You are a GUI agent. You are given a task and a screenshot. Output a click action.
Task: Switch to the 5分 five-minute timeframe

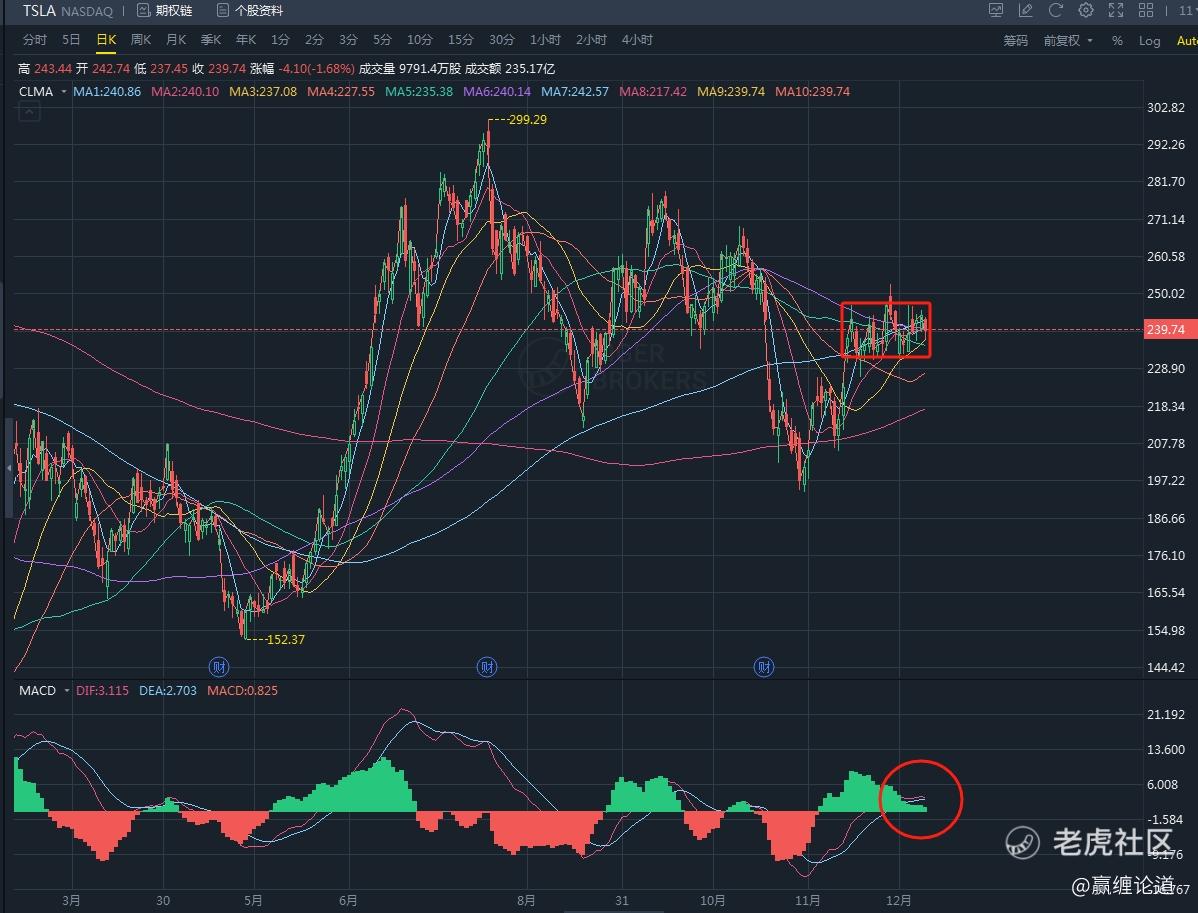coord(382,40)
